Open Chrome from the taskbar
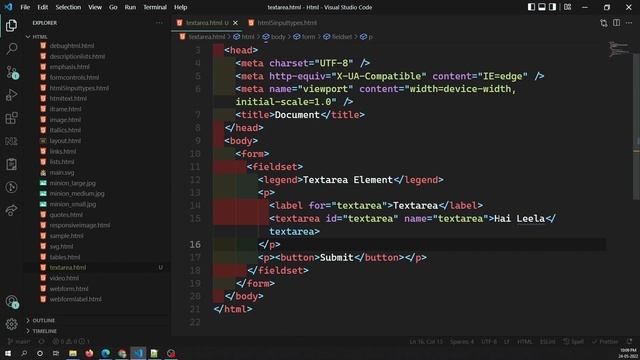This screenshot has height=360, width=640. coord(122,353)
